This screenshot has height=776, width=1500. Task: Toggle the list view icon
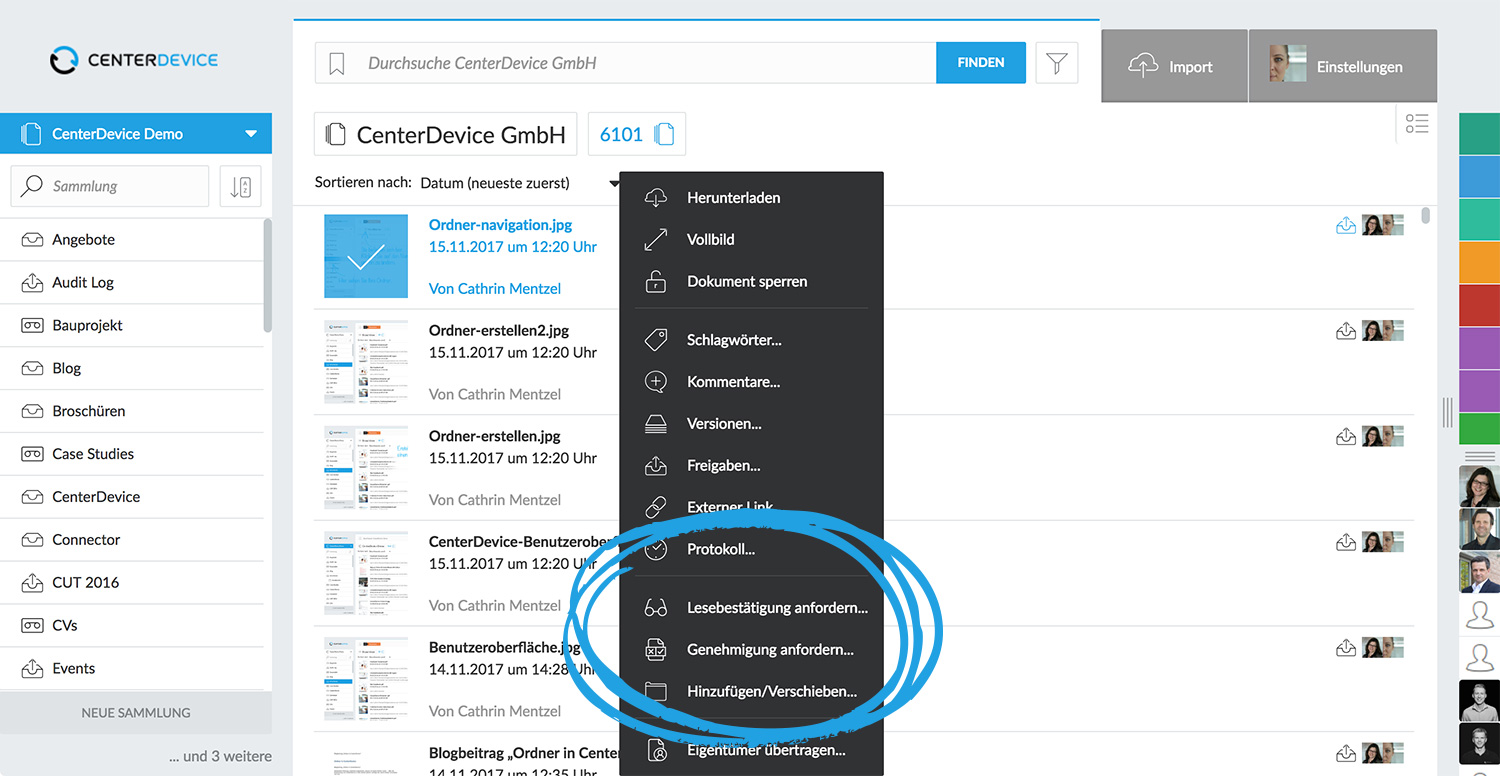click(x=1417, y=124)
